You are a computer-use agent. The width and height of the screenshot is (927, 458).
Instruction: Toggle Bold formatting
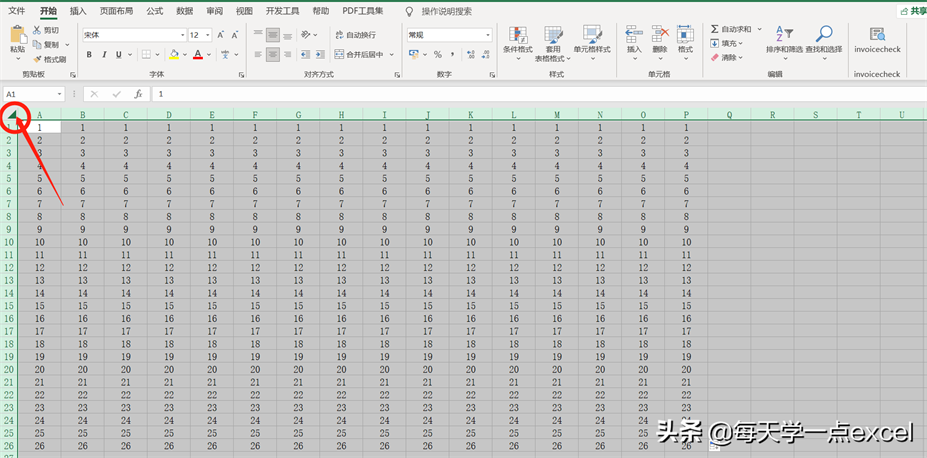pyautogui.click(x=89, y=55)
